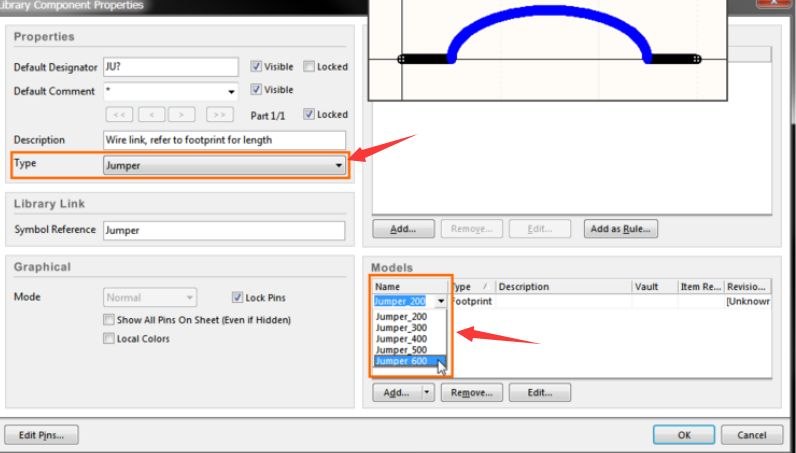Click the Vault column header
Viewport: 796px width, 453px height.
tap(655, 286)
